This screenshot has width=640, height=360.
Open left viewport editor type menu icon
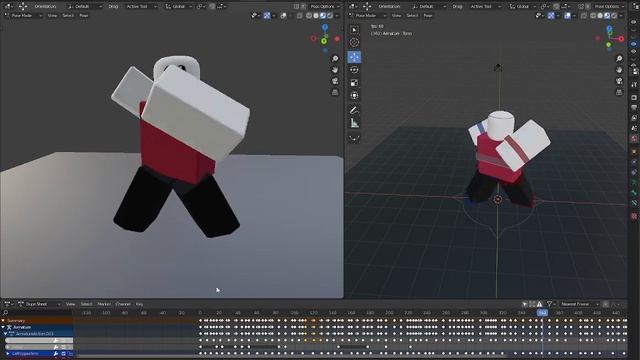pyautogui.click(x=8, y=7)
